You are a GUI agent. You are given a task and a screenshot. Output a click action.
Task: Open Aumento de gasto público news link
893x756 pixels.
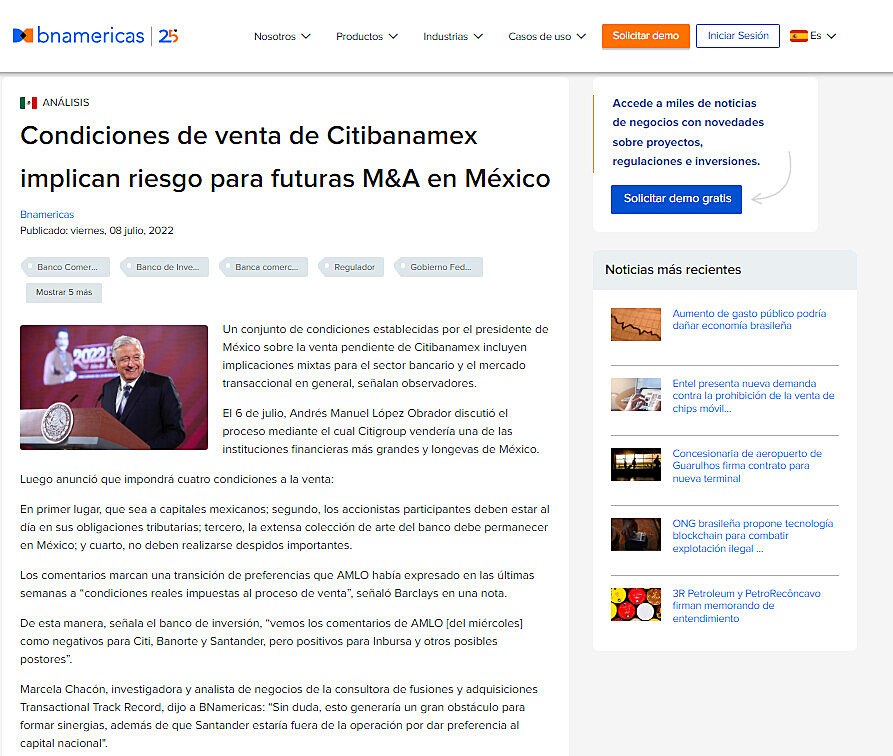[x=749, y=320]
